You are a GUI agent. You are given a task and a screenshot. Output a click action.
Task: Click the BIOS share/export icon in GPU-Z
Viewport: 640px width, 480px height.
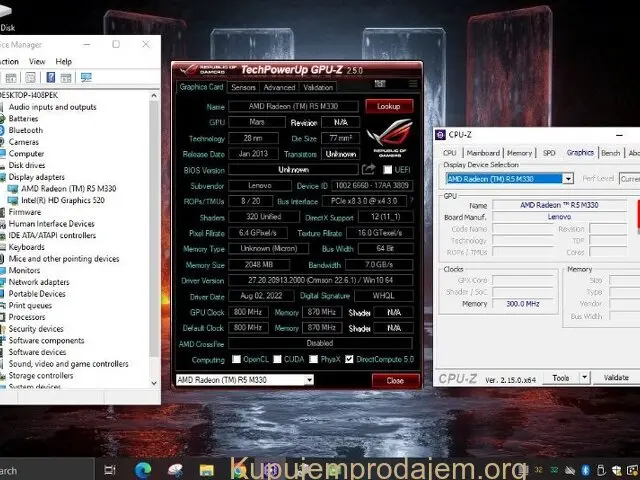(369, 169)
